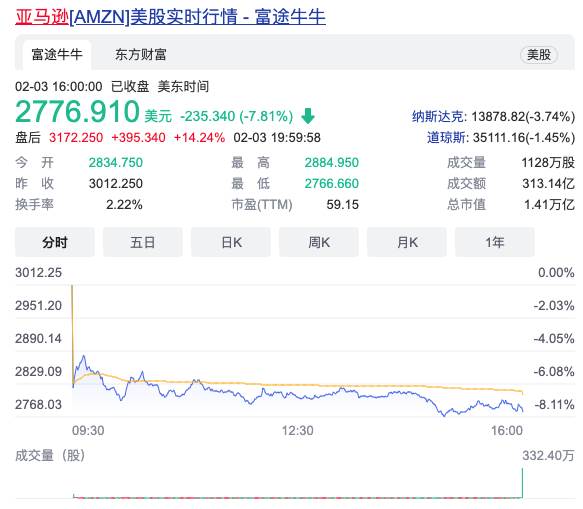Click the turnover rate 2.22%
Image resolution: width=583 pixels, height=509 pixels.
[124, 204]
